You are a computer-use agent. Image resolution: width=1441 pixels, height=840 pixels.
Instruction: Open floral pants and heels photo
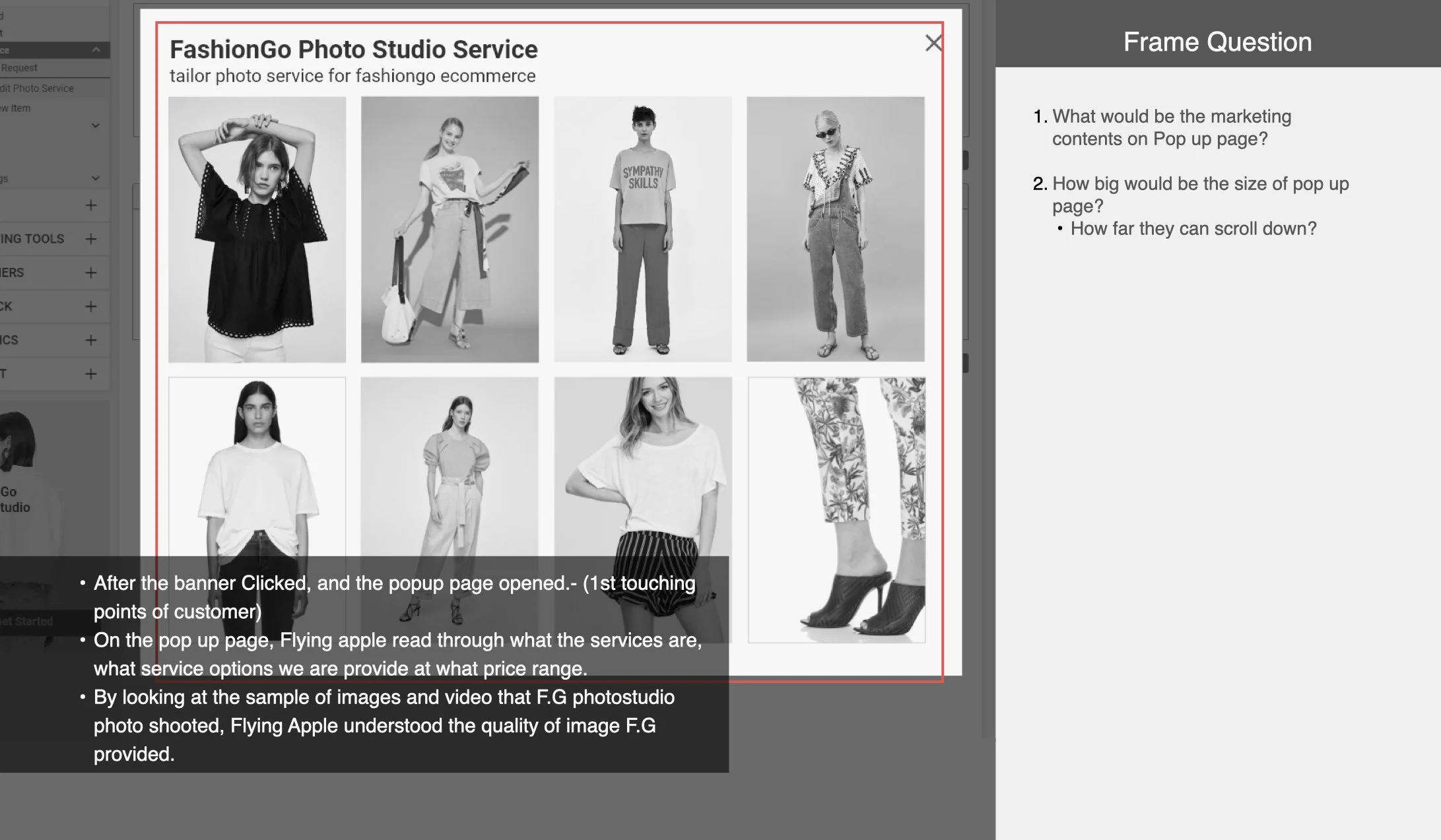coord(836,509)
